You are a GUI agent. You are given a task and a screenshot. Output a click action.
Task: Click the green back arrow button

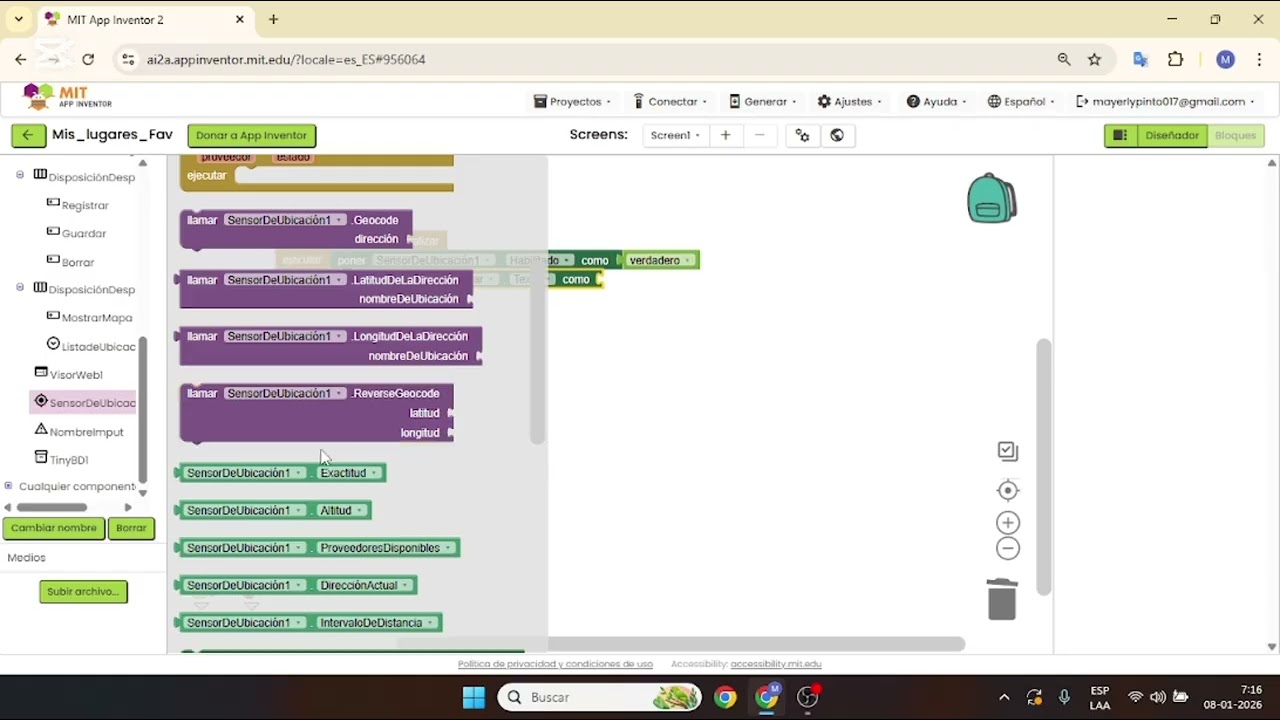[x=28, y=135]
